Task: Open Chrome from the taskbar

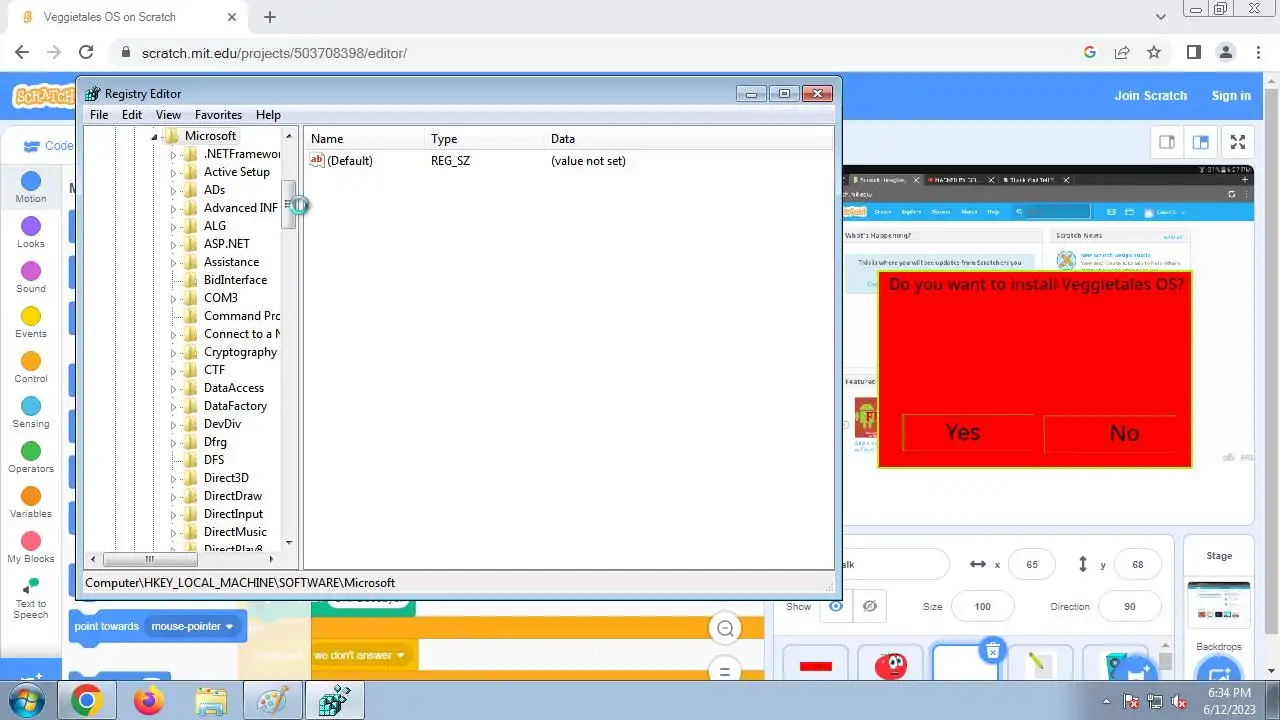Action: tap(86, 701)
